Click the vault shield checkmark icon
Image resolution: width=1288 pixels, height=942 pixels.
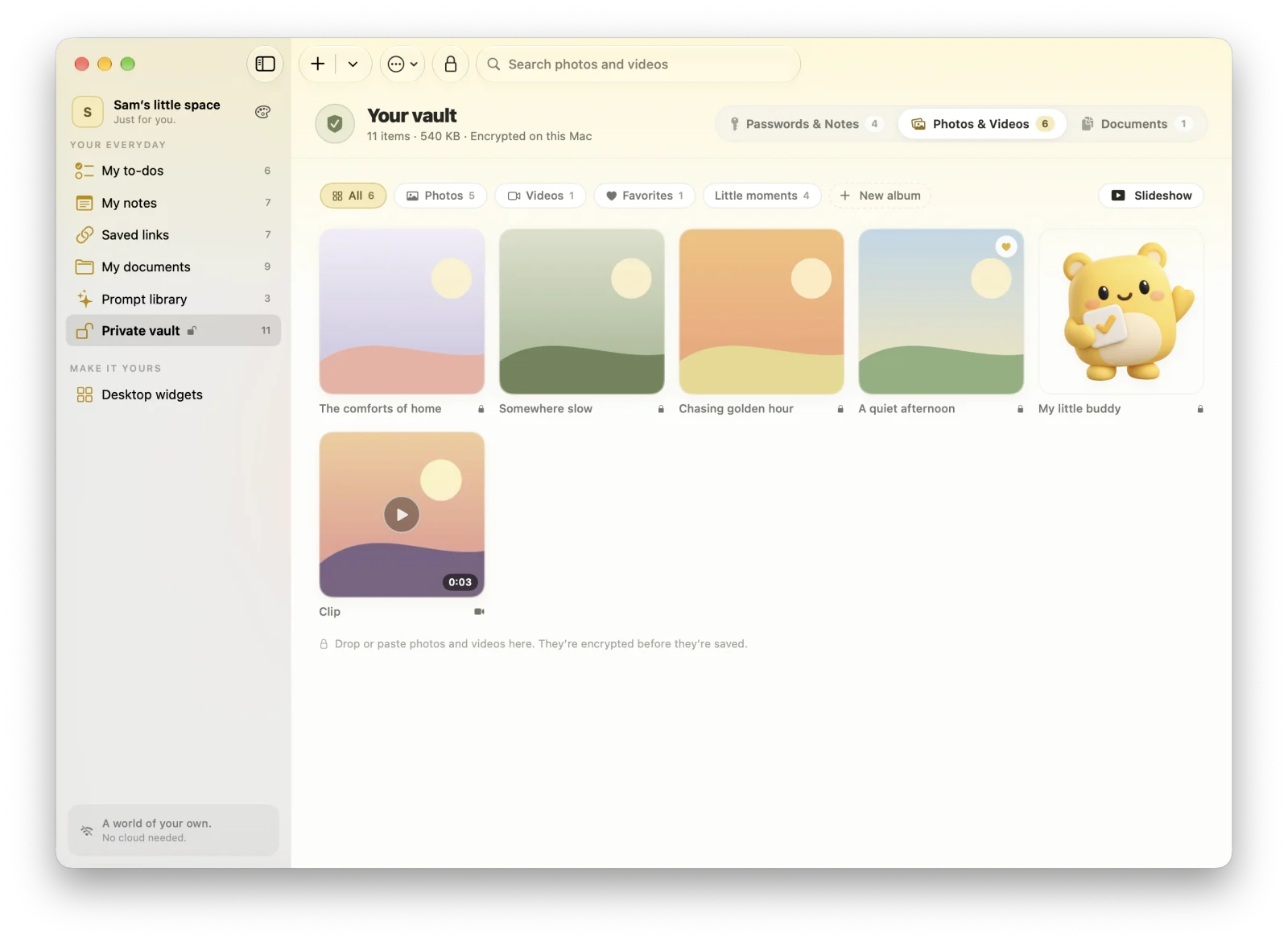pyautogui.click(x=335, y=124)
